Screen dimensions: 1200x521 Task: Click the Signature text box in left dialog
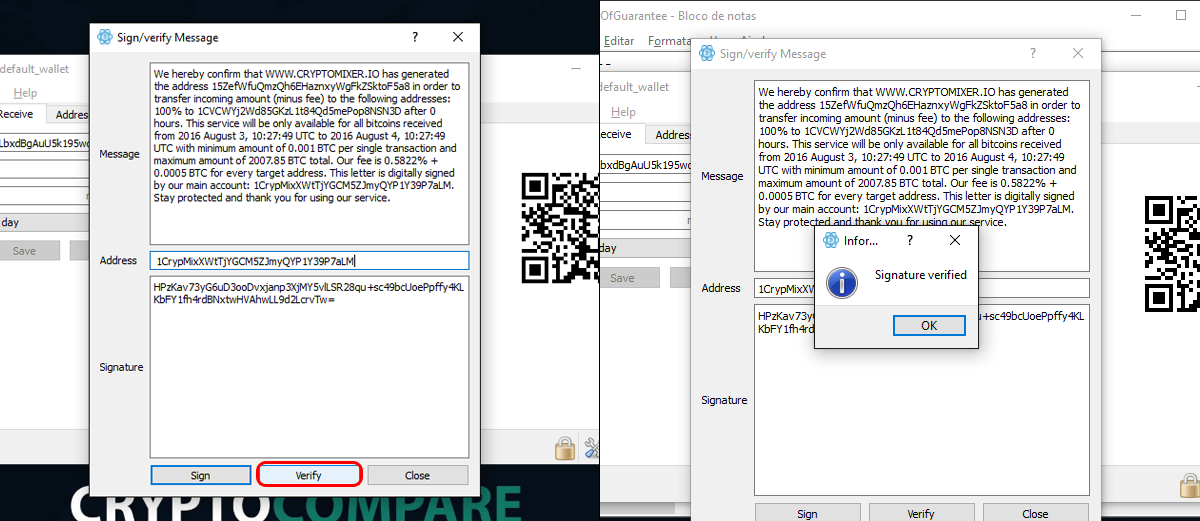point(309,367)
